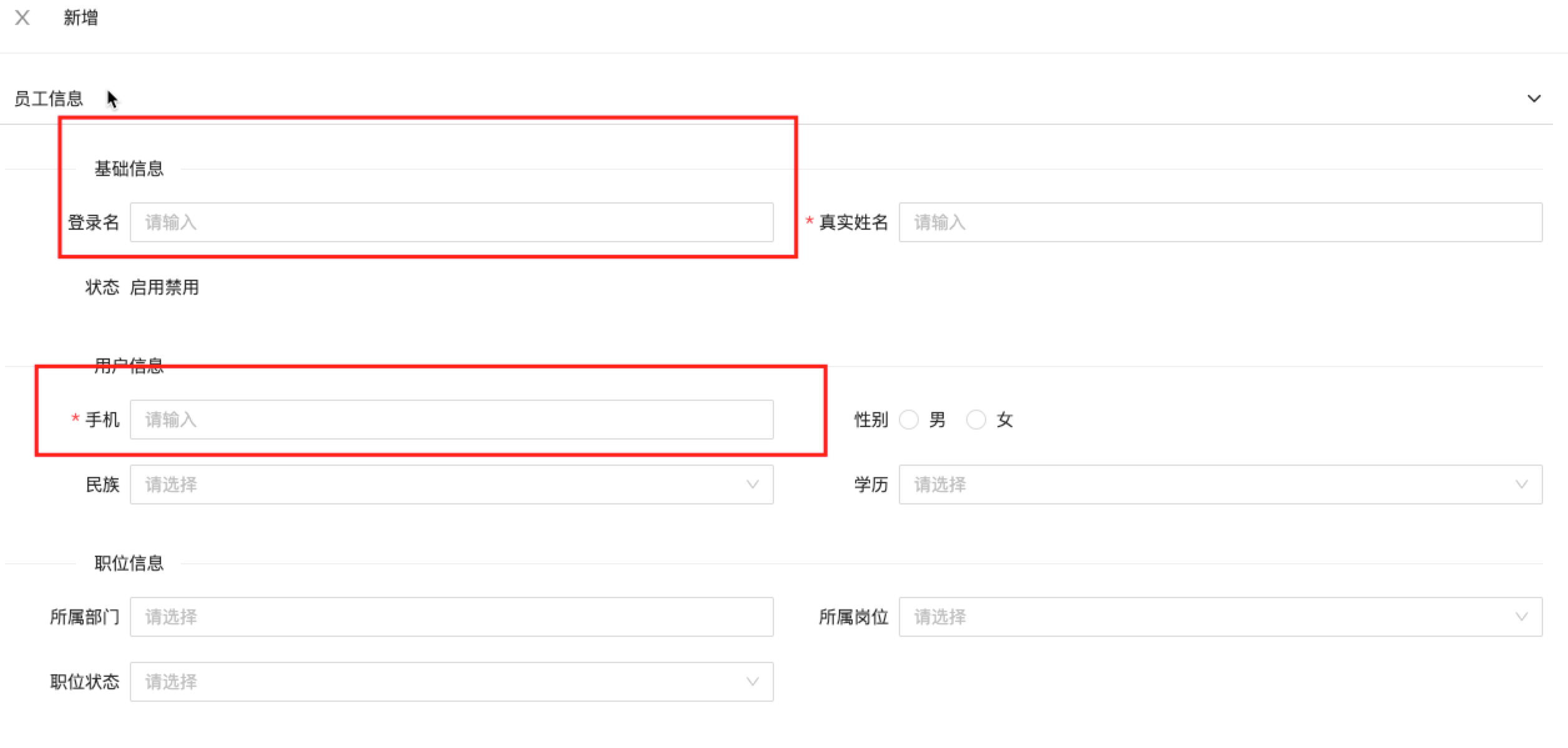
Task: Open the 所属部门 selection field
Action: [451, 617]
